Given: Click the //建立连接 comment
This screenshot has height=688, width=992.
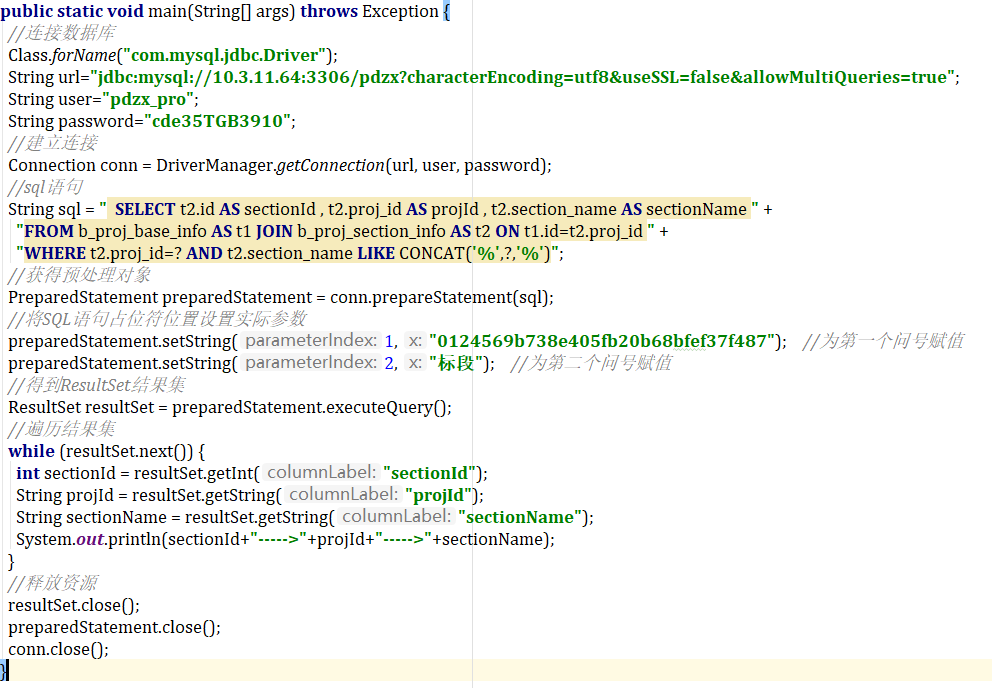Looking at the screenshot, I should click(x=53, y=144).
